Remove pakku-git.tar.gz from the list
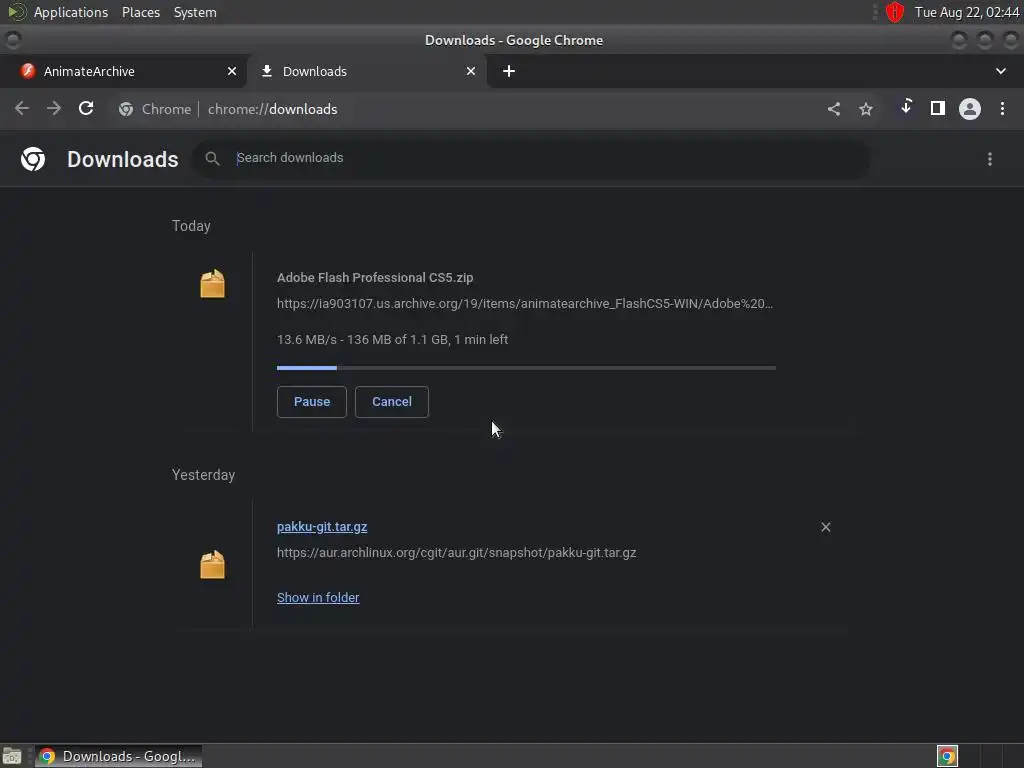The width and height of the screenshot is (1024, 768). (825, 527)
